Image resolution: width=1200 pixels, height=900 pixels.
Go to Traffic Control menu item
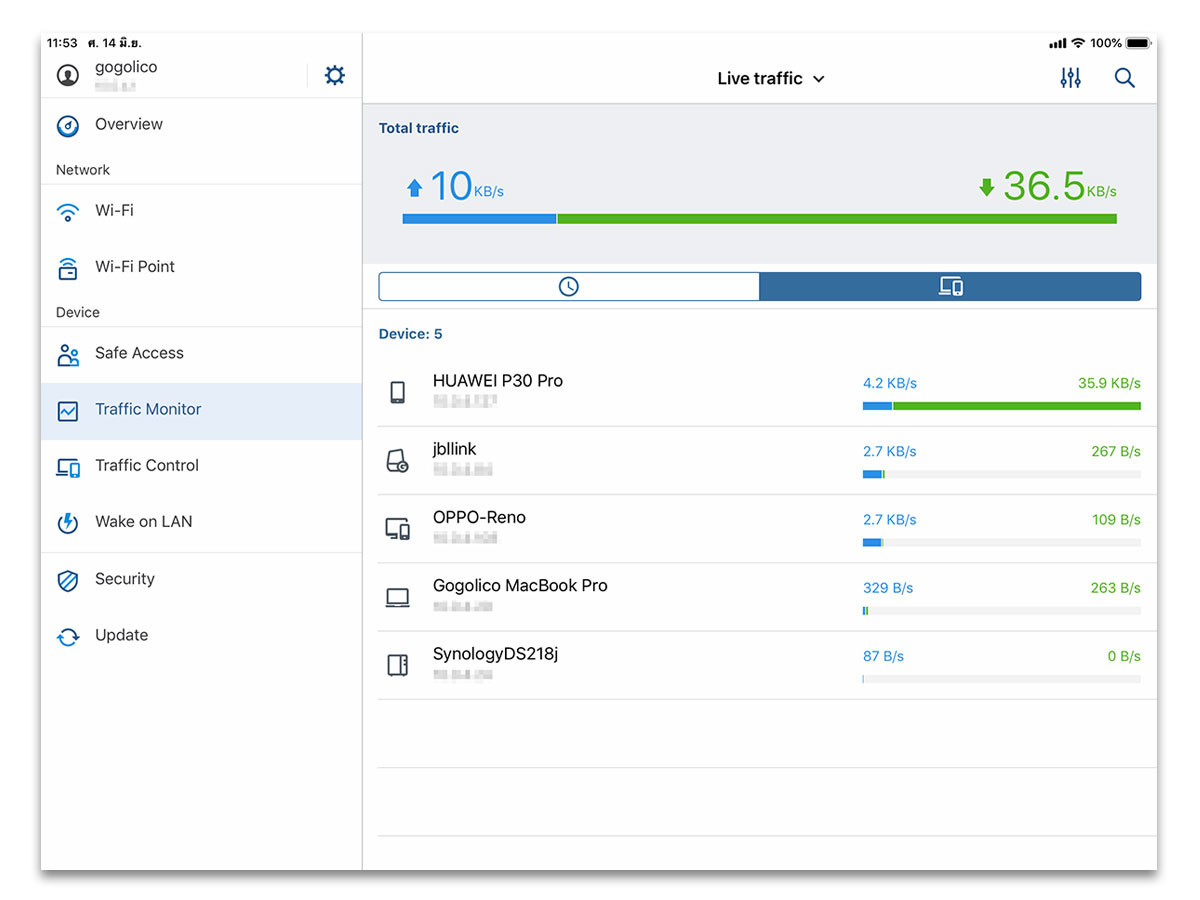pos(146,466)
